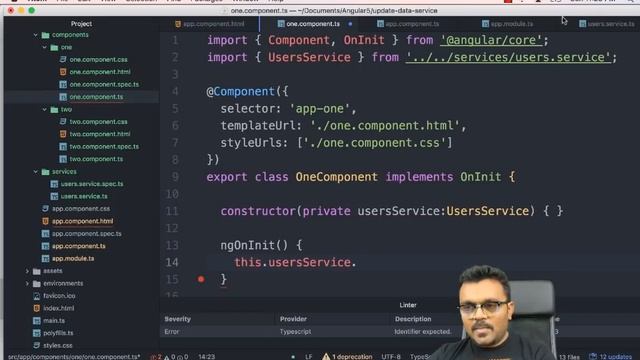Sort linter table by Severity column
640x360 pixels.
click(x=178, y=319)
